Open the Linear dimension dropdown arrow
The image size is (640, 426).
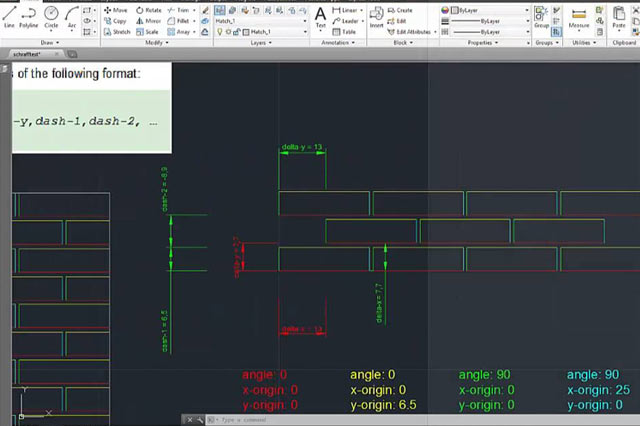coord(362,10)
